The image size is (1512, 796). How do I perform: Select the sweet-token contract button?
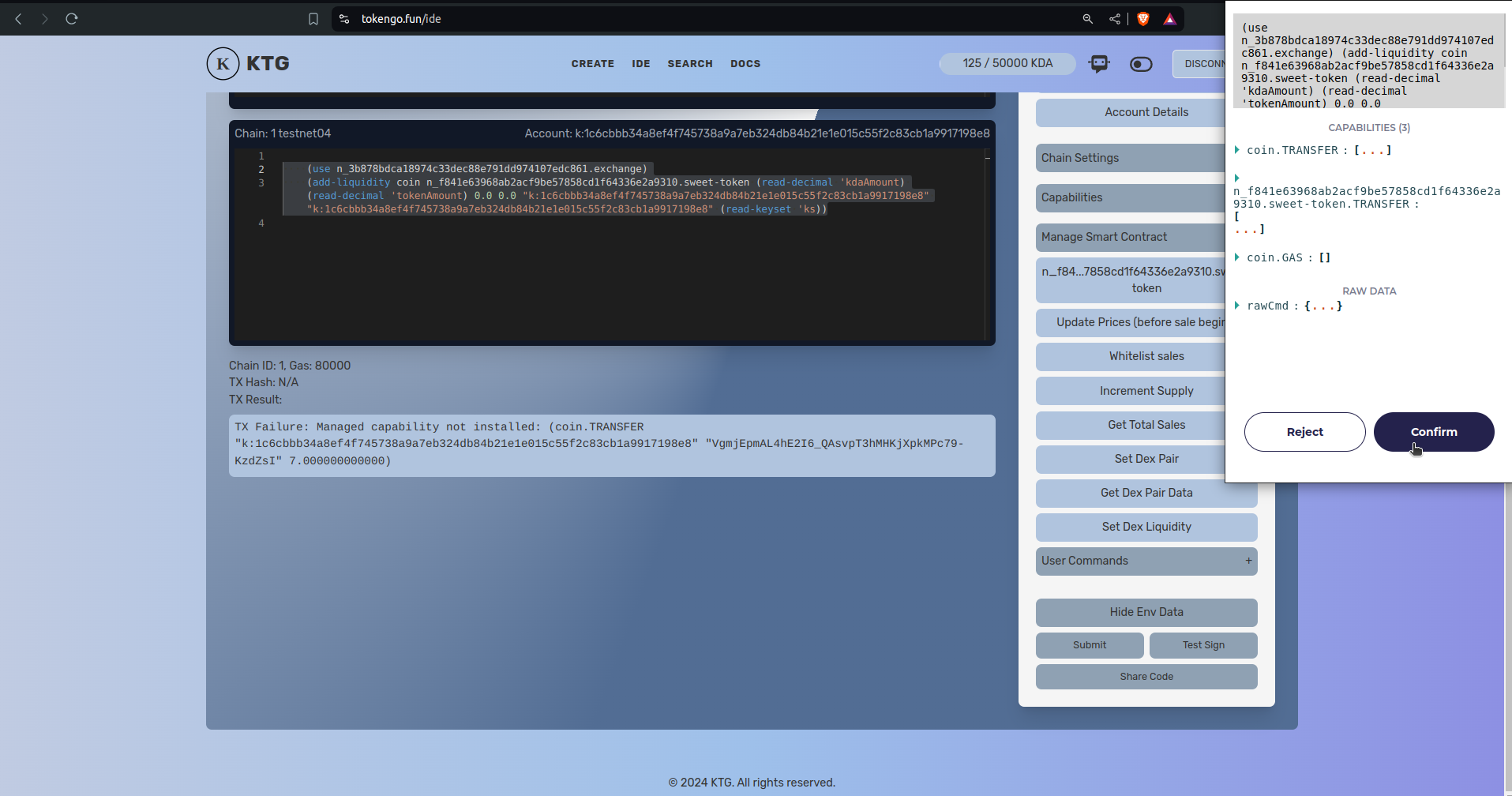[1131, 280]
